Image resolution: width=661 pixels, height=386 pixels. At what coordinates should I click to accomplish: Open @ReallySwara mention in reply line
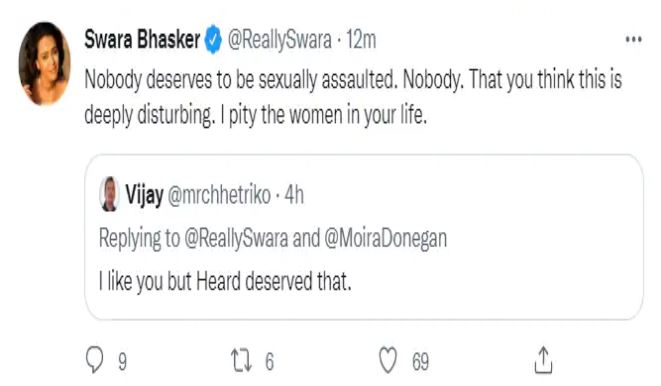click(x=236, y=239)
